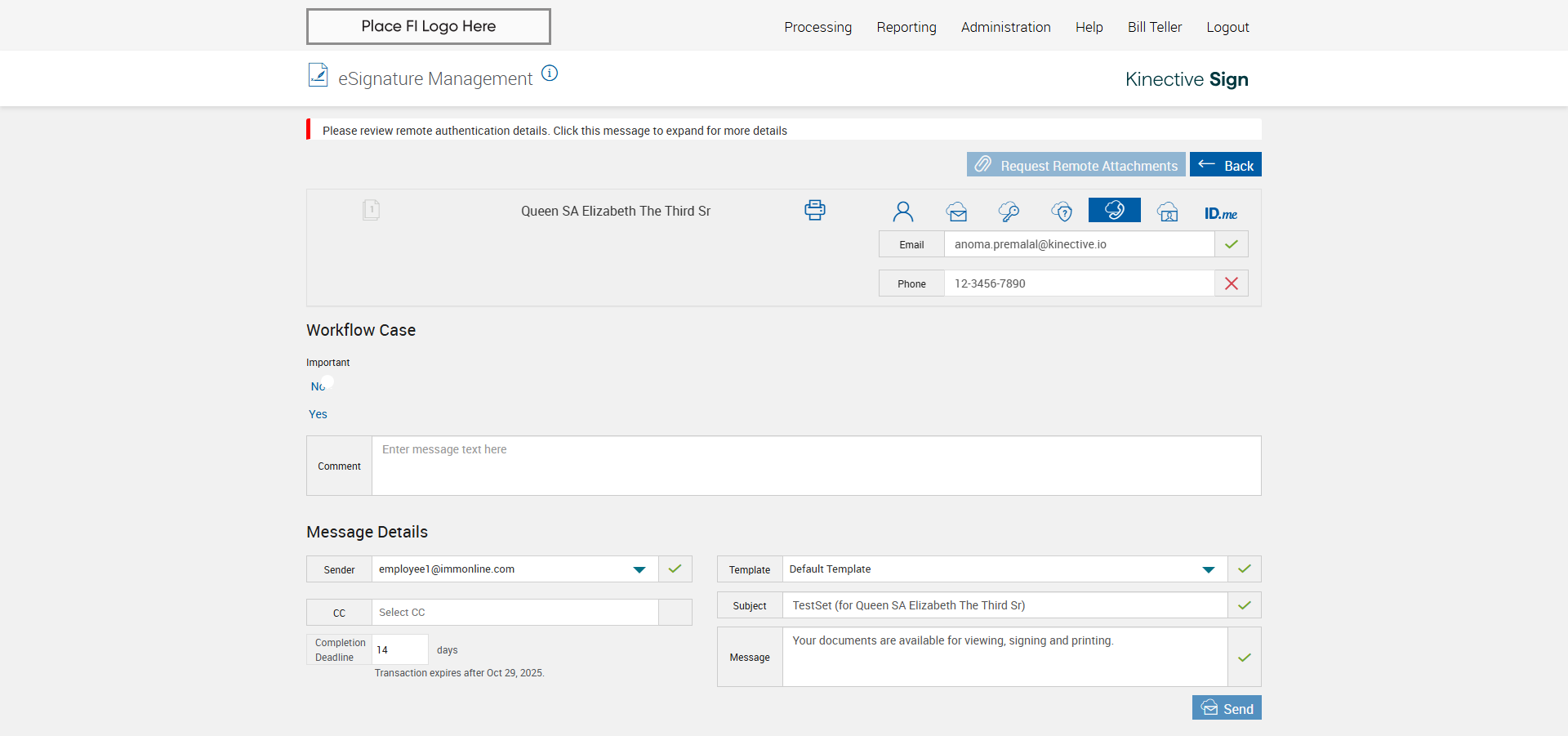Click into the Comment message text area

(x=816, y=466)
